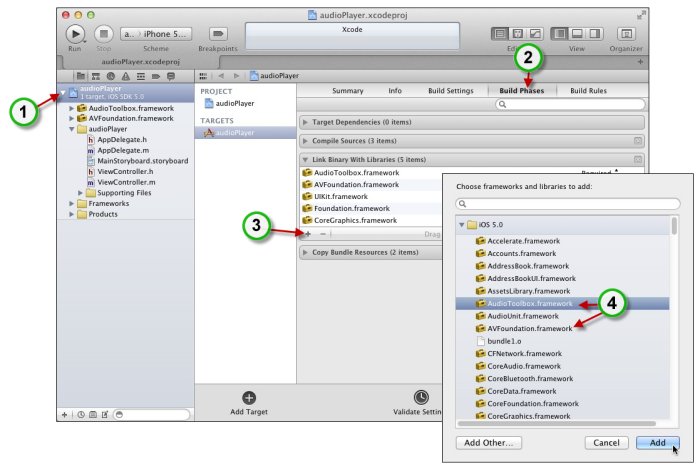Click the framework list vertical scrollbar
700x465 pixels.
point(674,226)
